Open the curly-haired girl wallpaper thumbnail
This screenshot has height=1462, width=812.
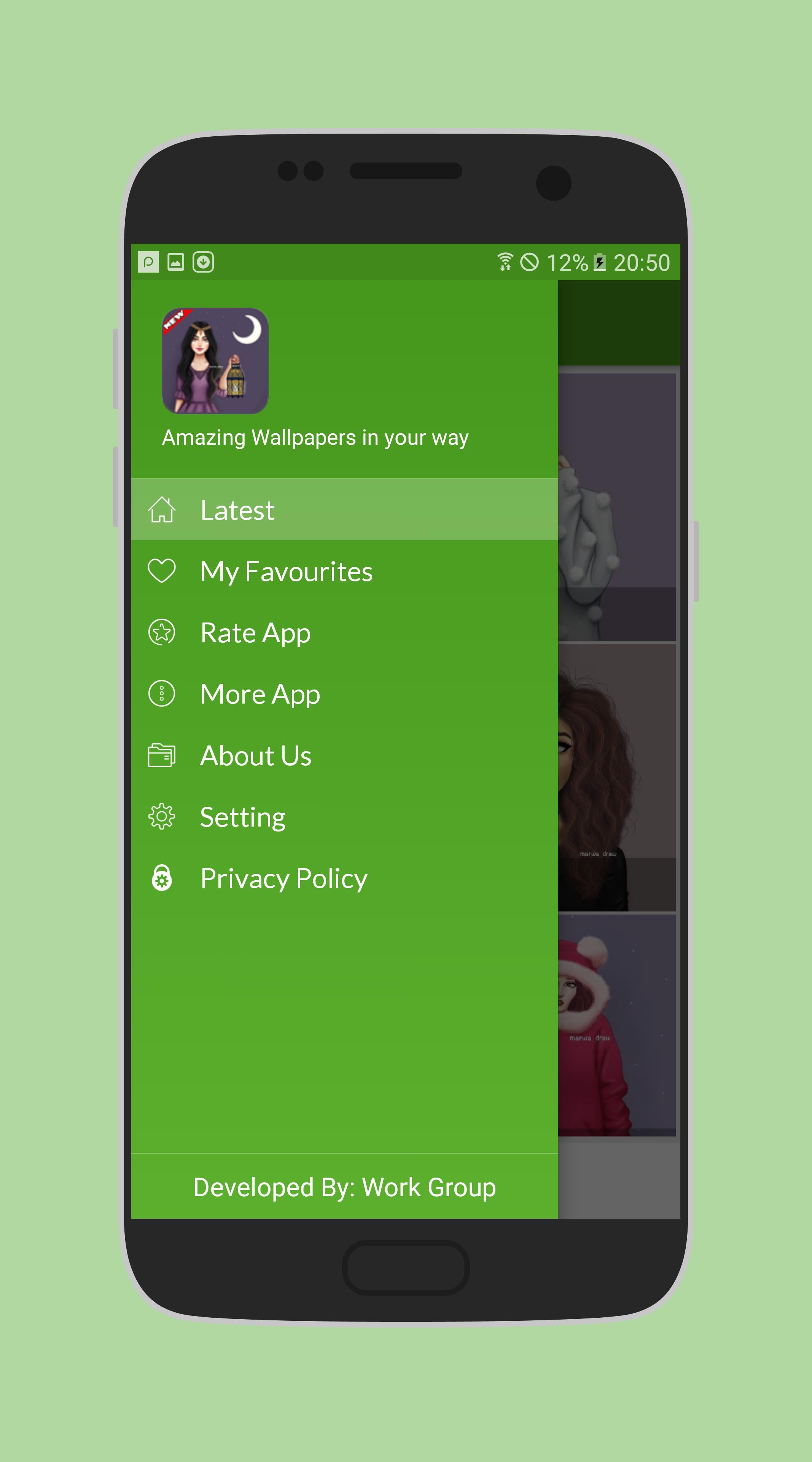pos(616,777)
